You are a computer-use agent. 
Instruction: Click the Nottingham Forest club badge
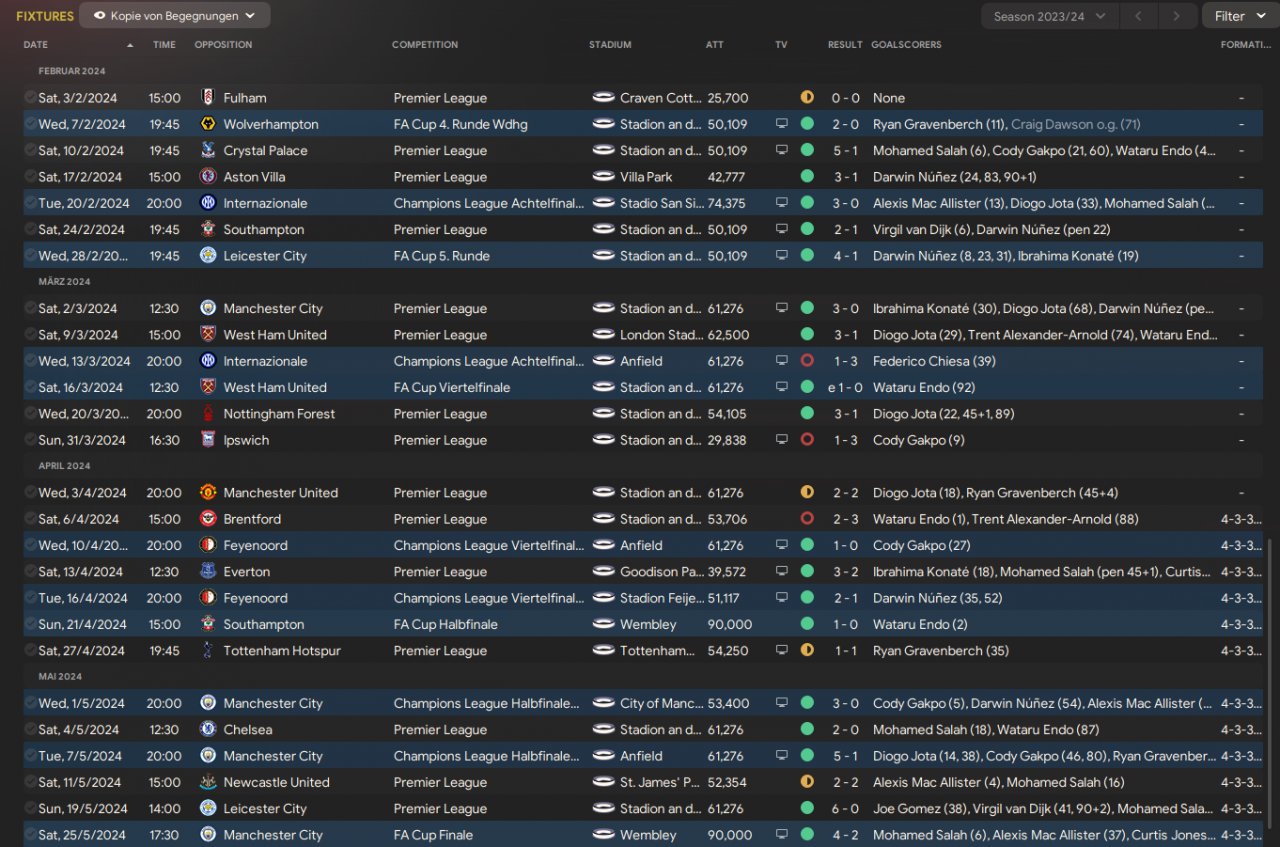(208, 414)
